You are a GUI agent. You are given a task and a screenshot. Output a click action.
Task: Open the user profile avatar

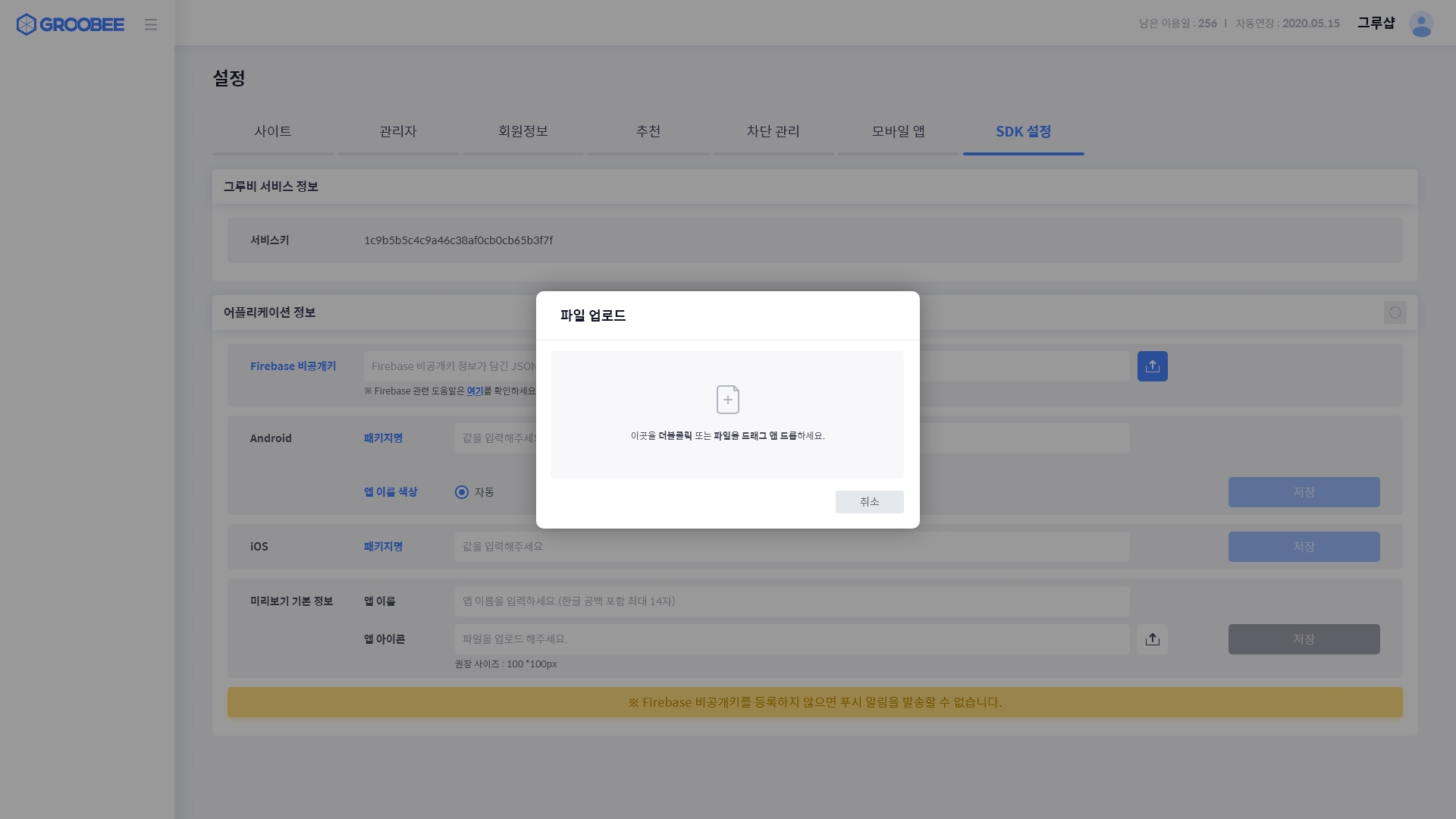[1420, 24]
